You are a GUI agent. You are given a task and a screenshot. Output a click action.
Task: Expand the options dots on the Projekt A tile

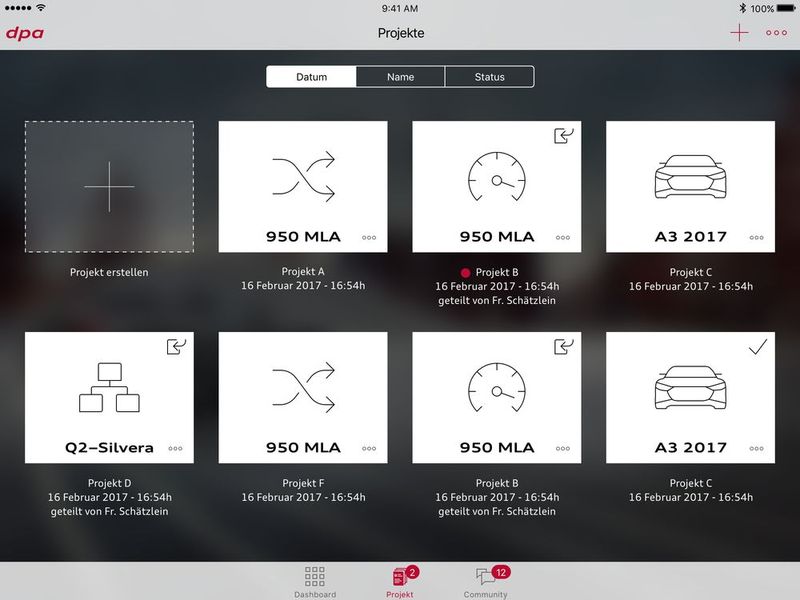[369, 238]
